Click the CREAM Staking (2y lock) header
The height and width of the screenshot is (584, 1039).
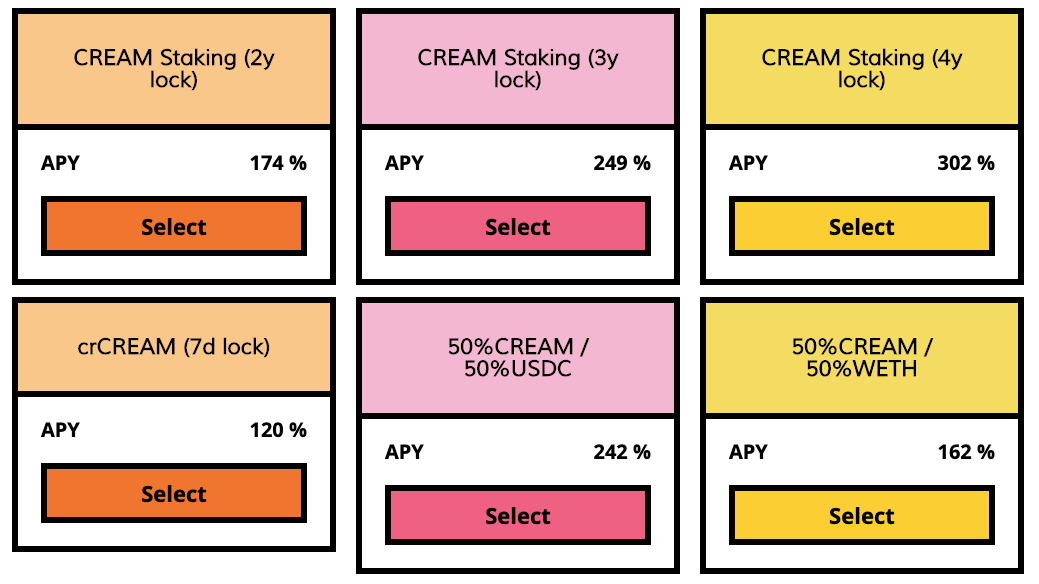coord(174,68)
